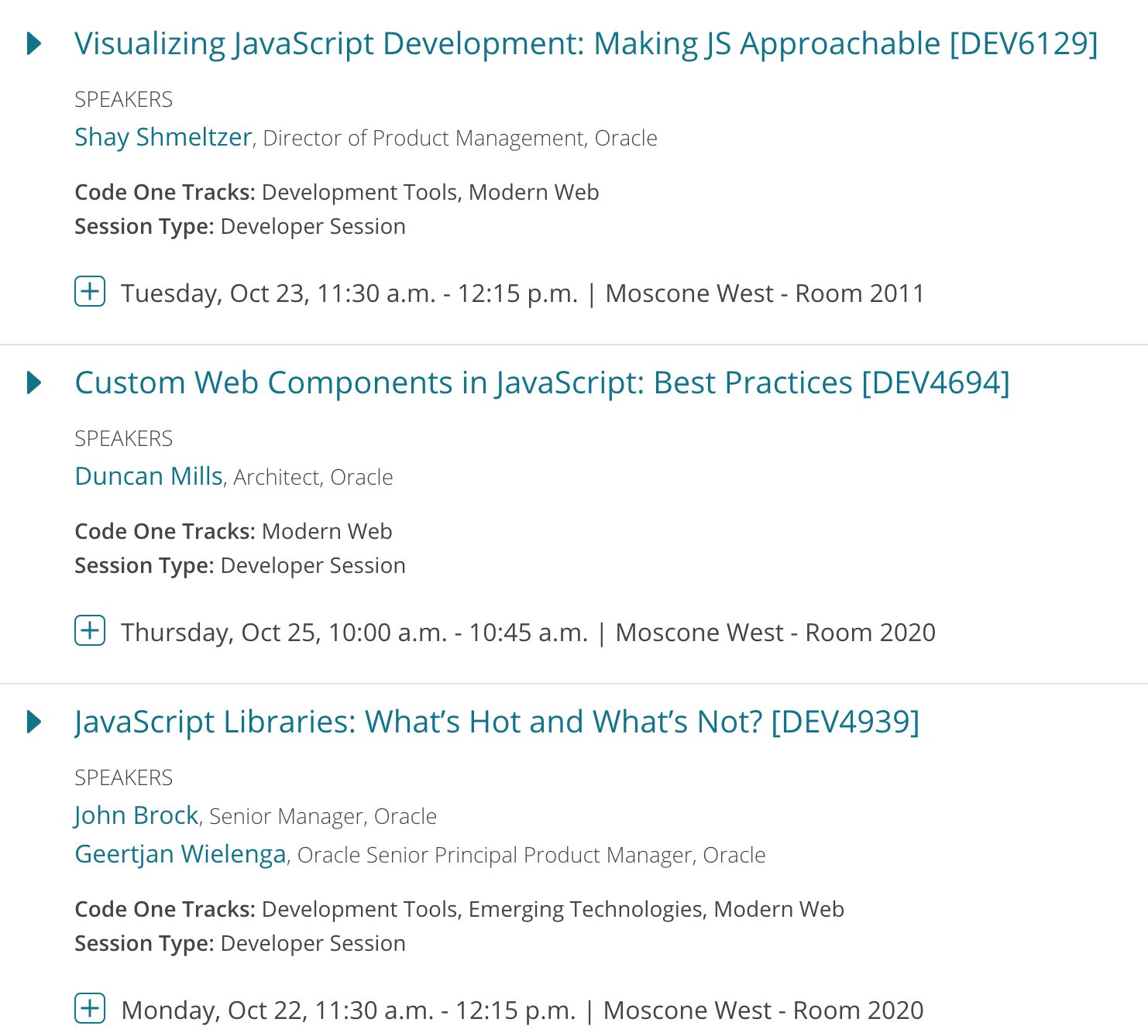1148x1036 pixels.
Task: Expand the Visualizing JavaScript Development session triangle
Action: (34, 43)
